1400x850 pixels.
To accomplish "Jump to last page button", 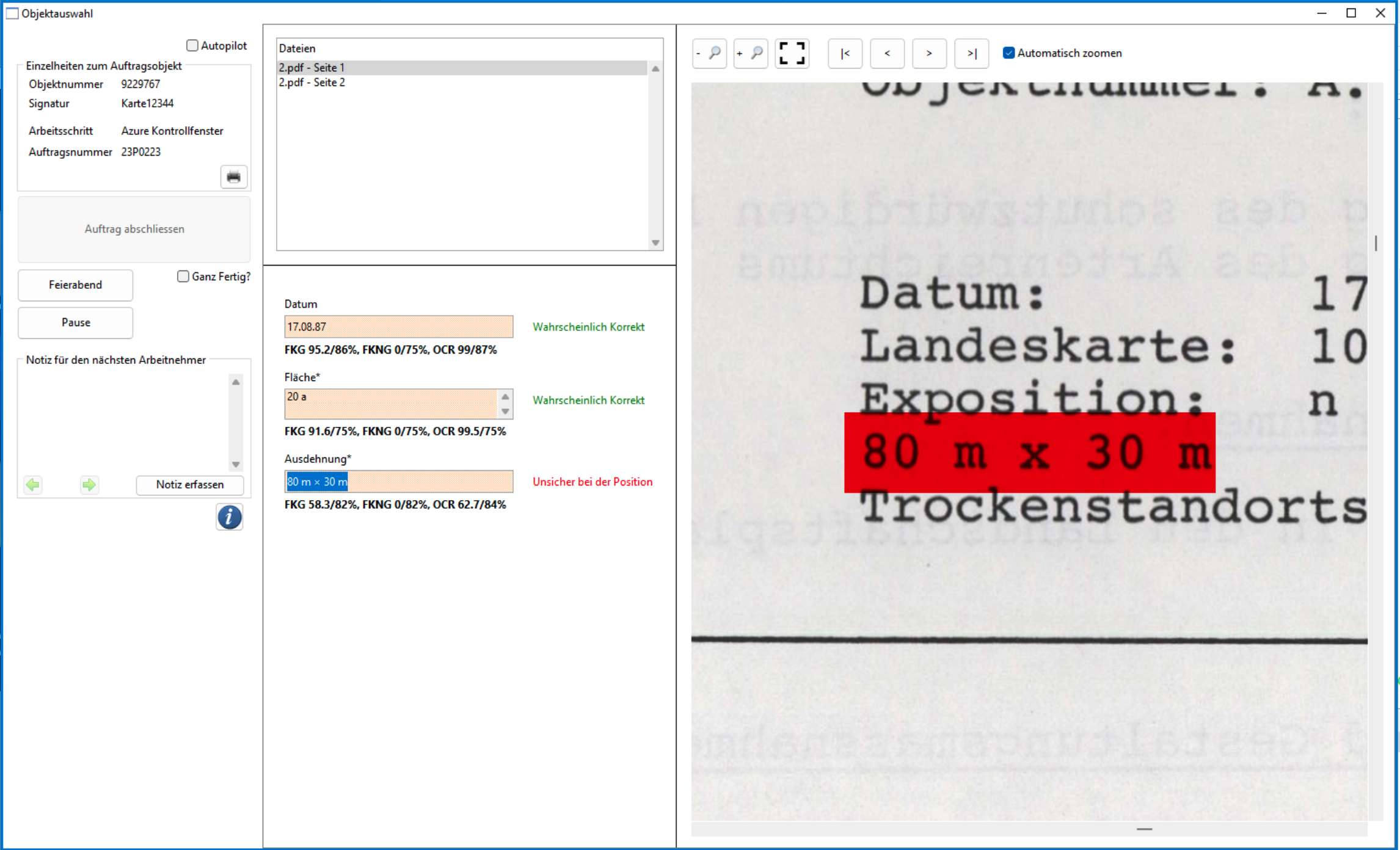I will click(x=971, y=54).
